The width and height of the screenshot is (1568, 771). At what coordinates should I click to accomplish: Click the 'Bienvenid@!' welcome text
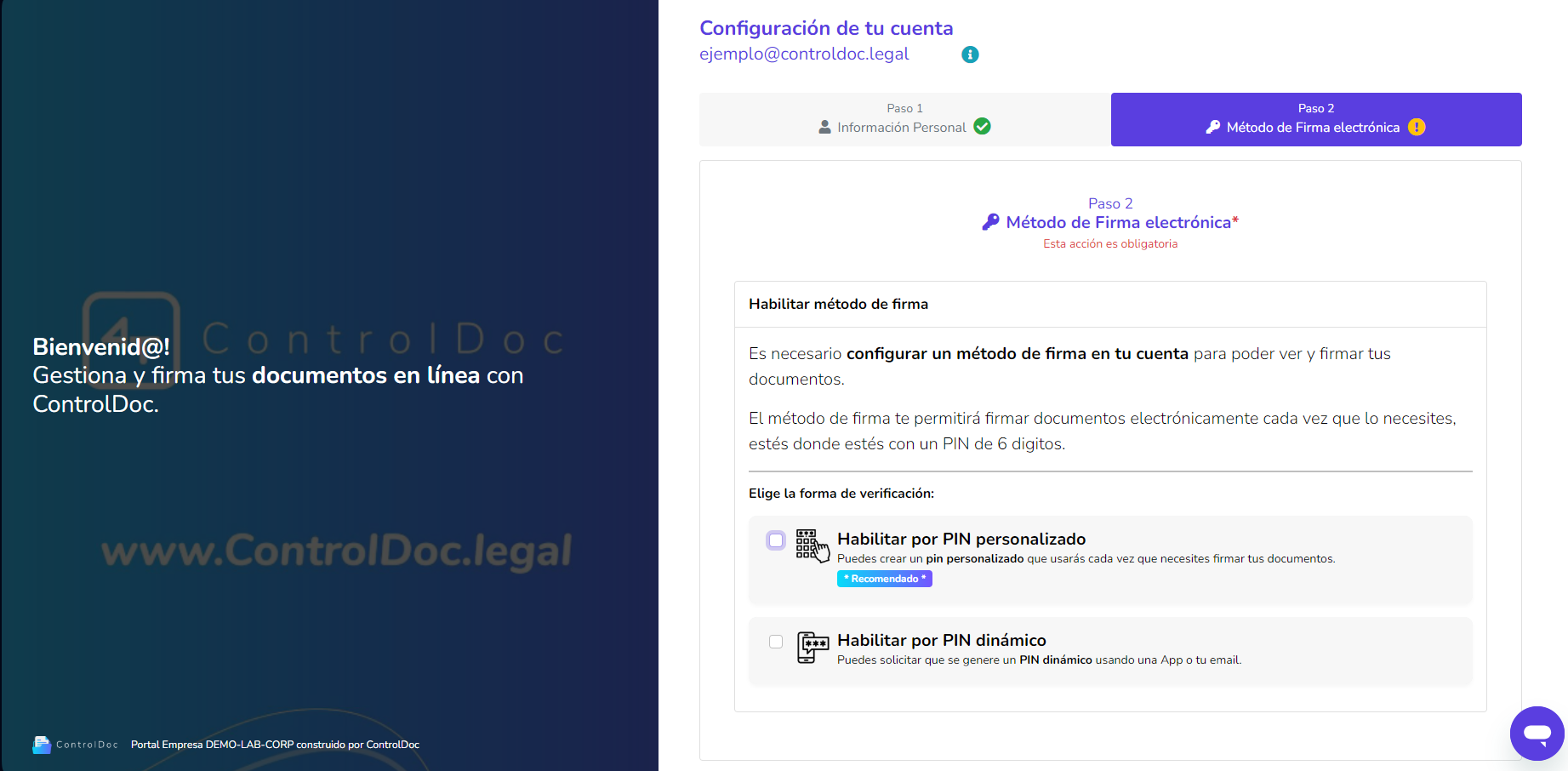click(x=101, y=346)
